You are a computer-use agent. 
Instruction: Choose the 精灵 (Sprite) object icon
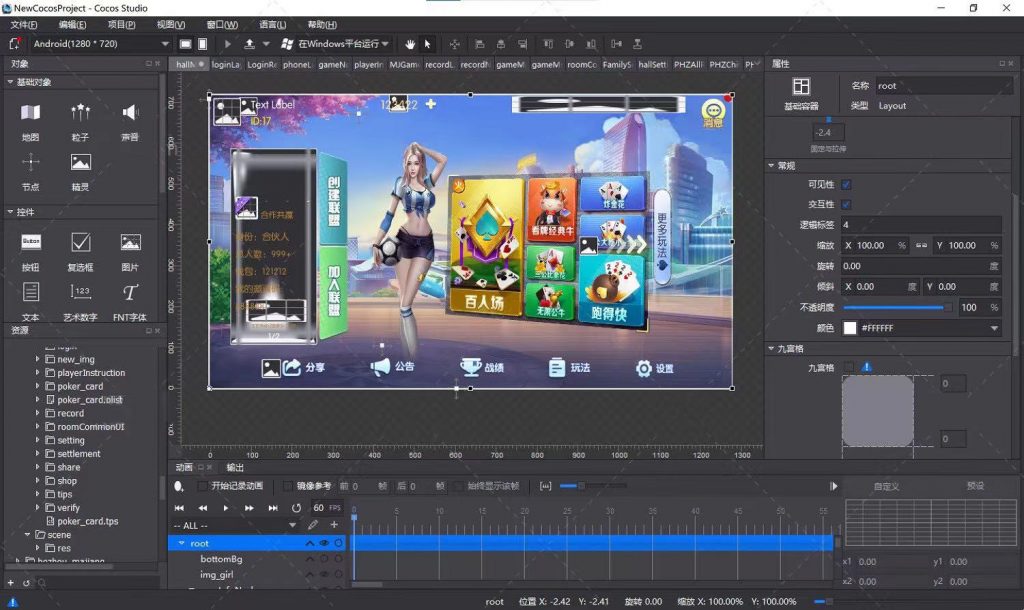(80, 162)
